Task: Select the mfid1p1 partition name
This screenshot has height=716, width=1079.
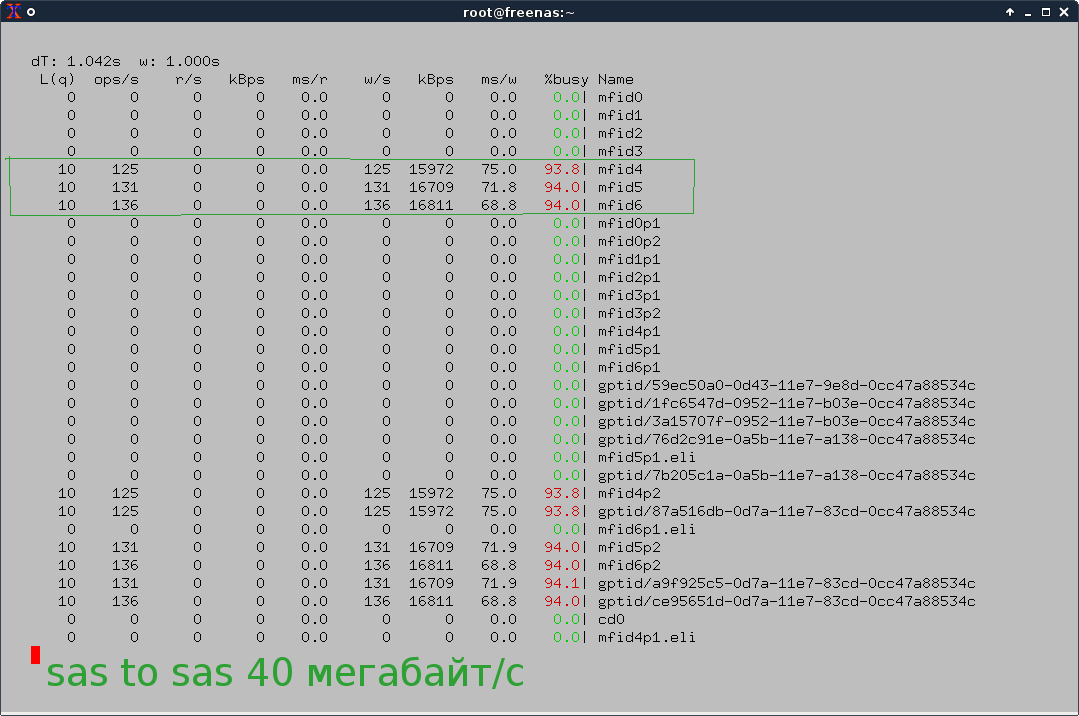Action: point(629,259)
